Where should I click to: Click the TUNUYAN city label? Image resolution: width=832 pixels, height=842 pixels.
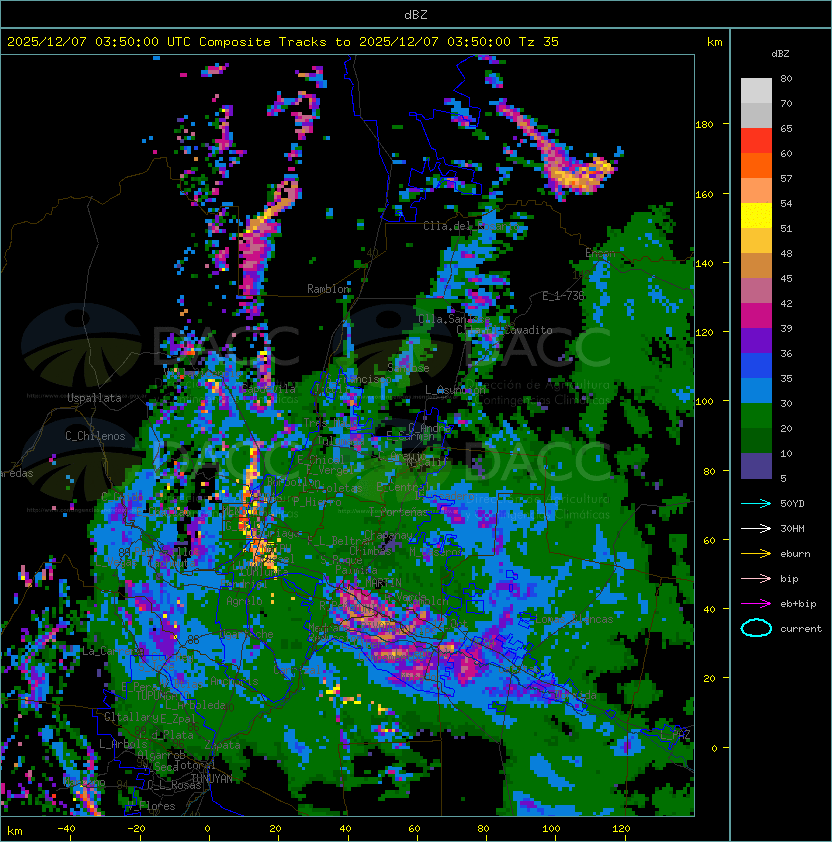[x=212, y=779]
